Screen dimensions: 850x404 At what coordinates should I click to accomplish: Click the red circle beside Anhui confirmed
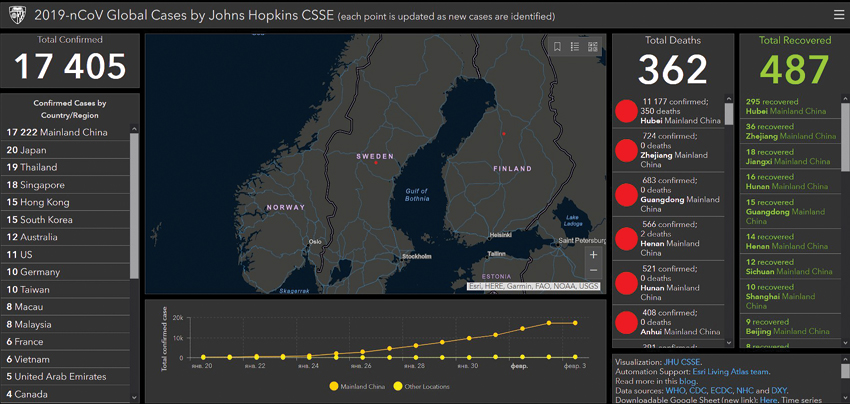(x=626, y=322)
